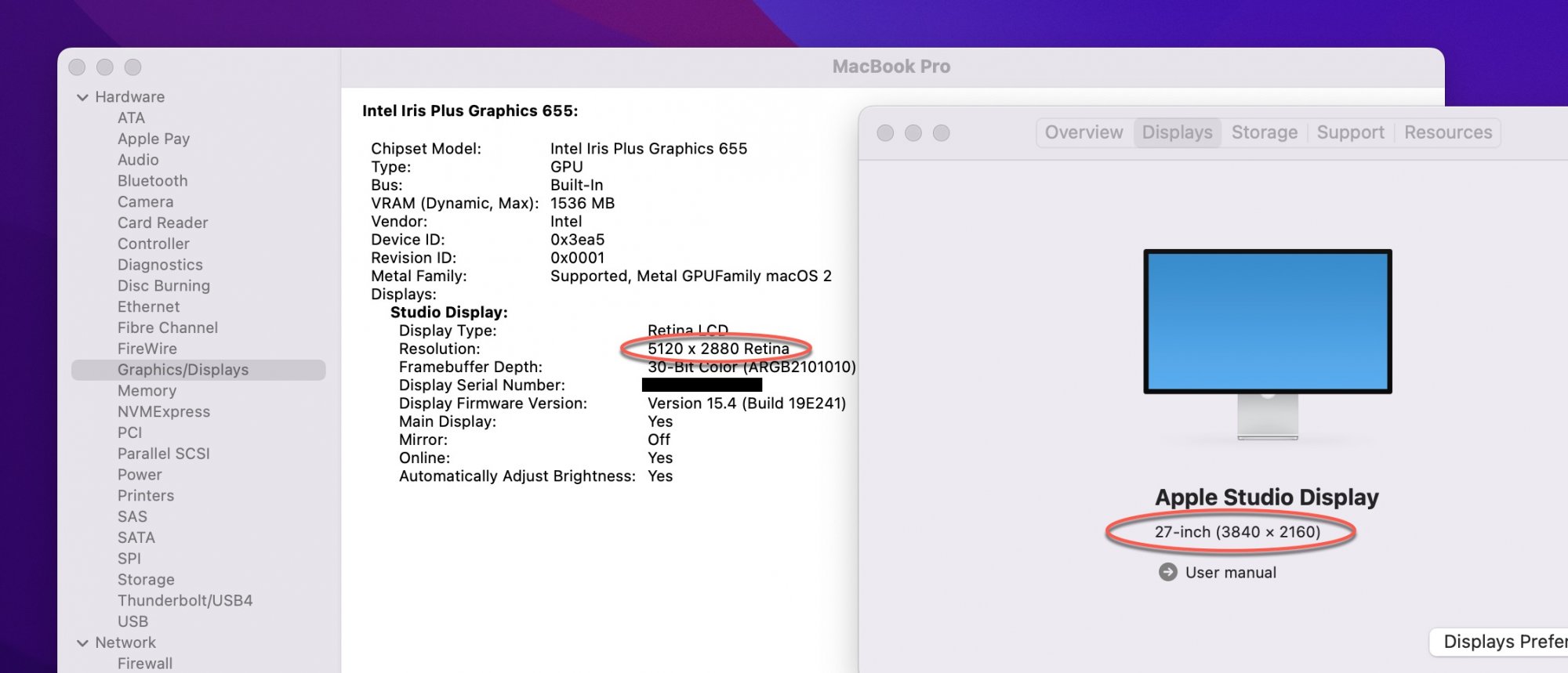The image size is (1568, 673).
Task: Select Storage in the sidebar list
Action: tap(146, 580)
